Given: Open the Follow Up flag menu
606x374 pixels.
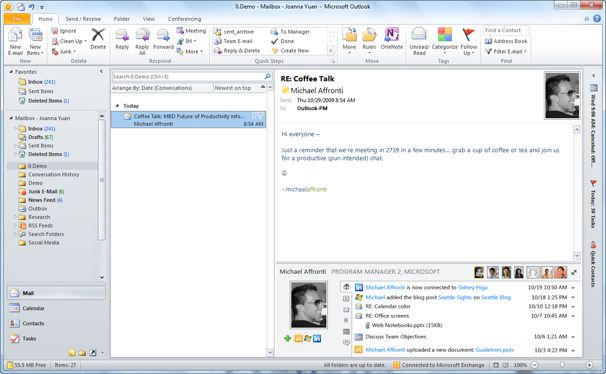Looking at the screenshot, I should pyautogui.click(x=469, y=42).
